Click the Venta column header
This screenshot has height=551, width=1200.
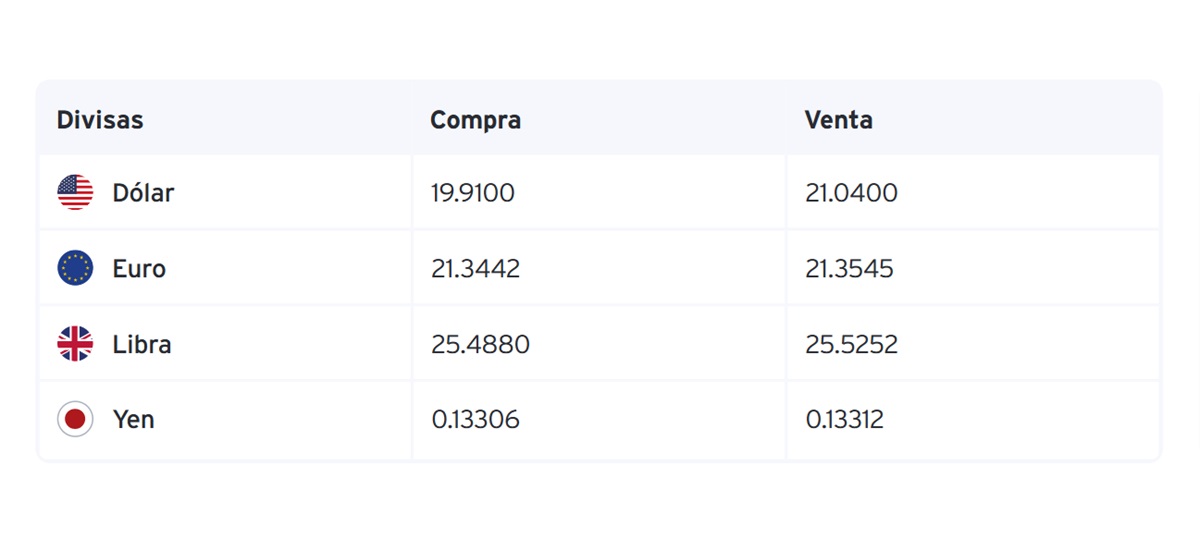tap(839, 120)
